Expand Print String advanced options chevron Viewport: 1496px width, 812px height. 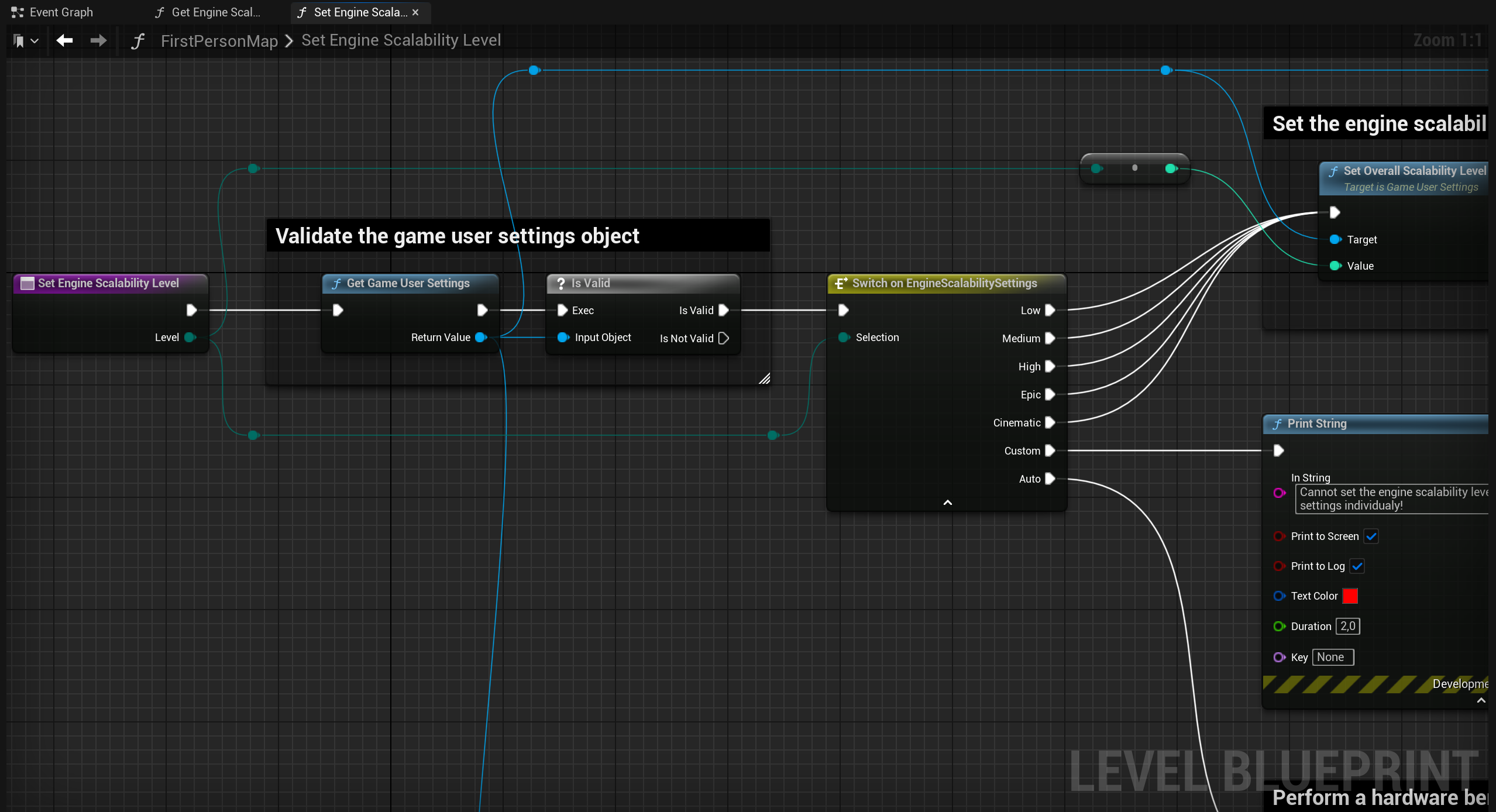pos(1481,700)
